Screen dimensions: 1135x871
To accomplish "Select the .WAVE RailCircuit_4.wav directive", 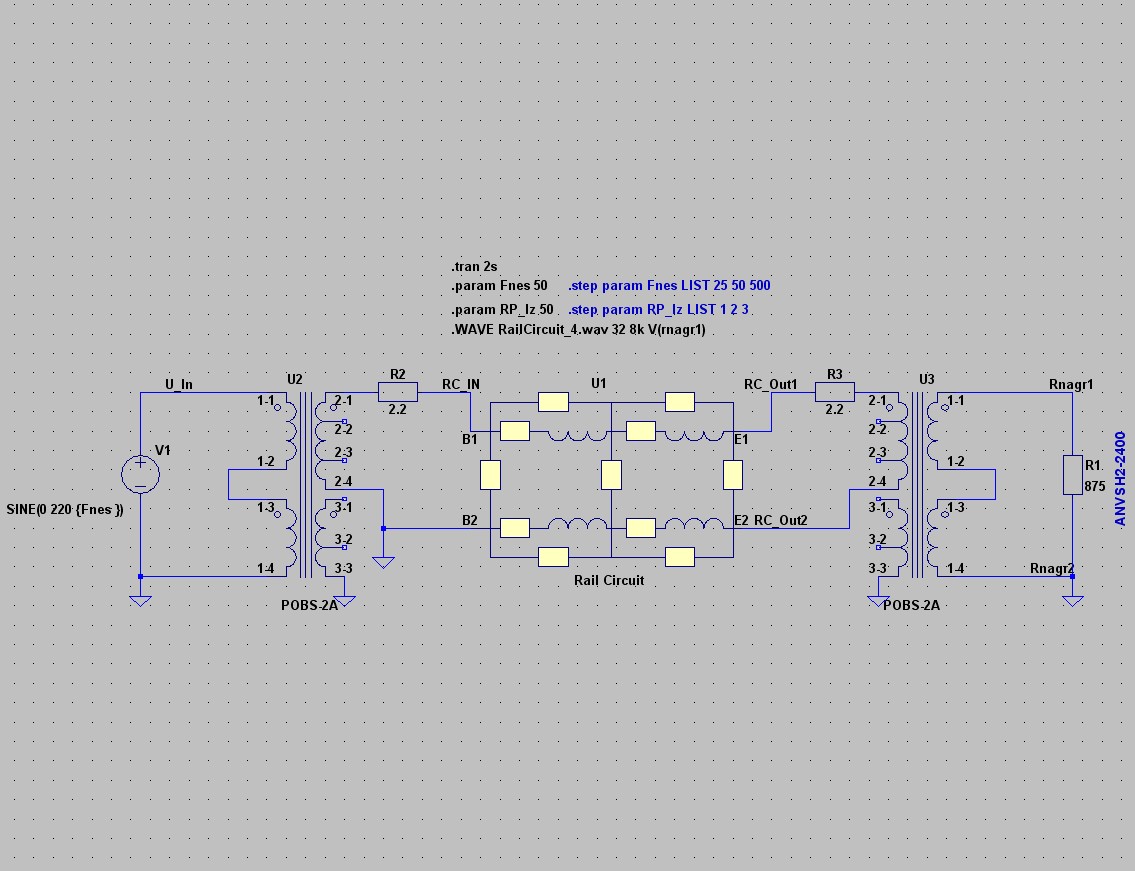I will (585, 330).
